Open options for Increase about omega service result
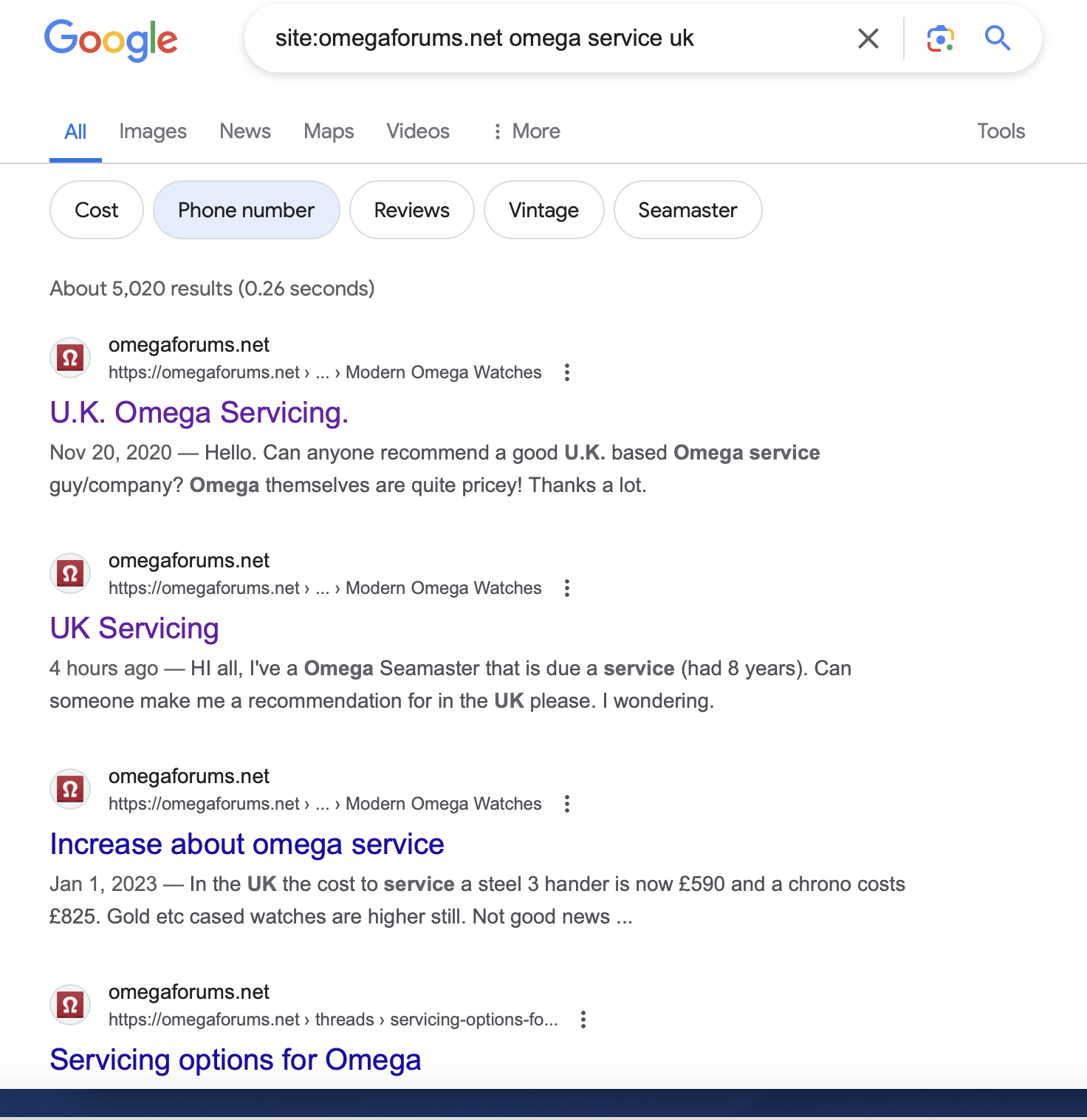Image resolution: width=1087 pixels, height=1120 pixels. [x=567, y=804]
